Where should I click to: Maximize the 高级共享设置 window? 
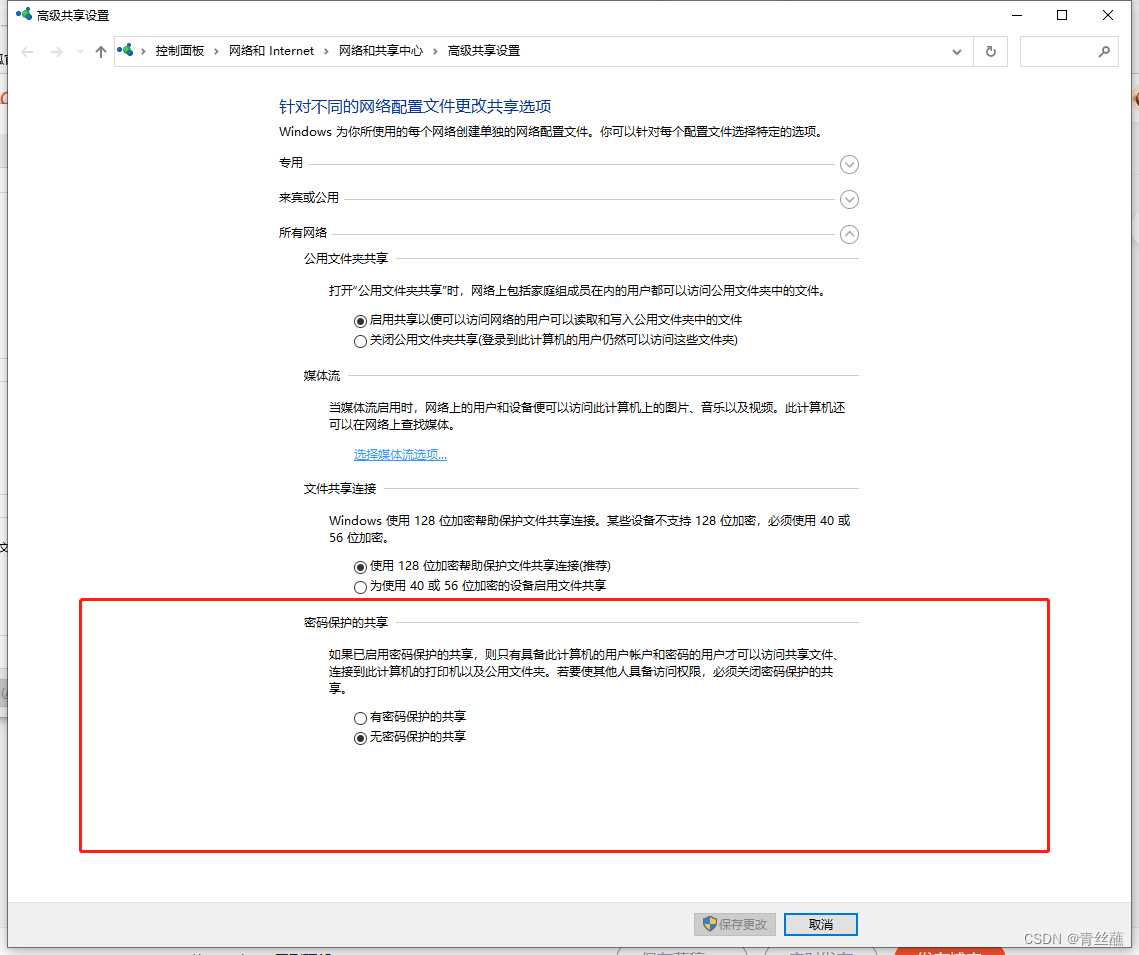click(x=1062, y=15)
